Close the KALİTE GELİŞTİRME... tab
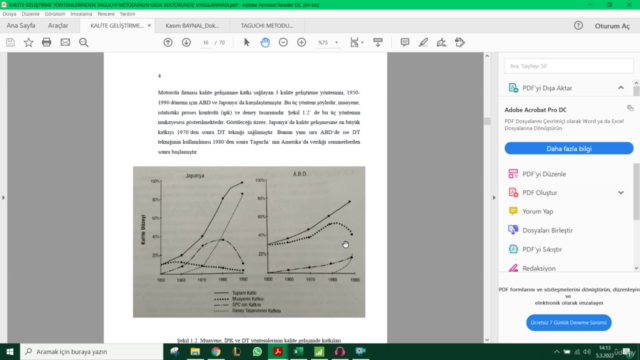The image size is (640, 360). [149, 25]
